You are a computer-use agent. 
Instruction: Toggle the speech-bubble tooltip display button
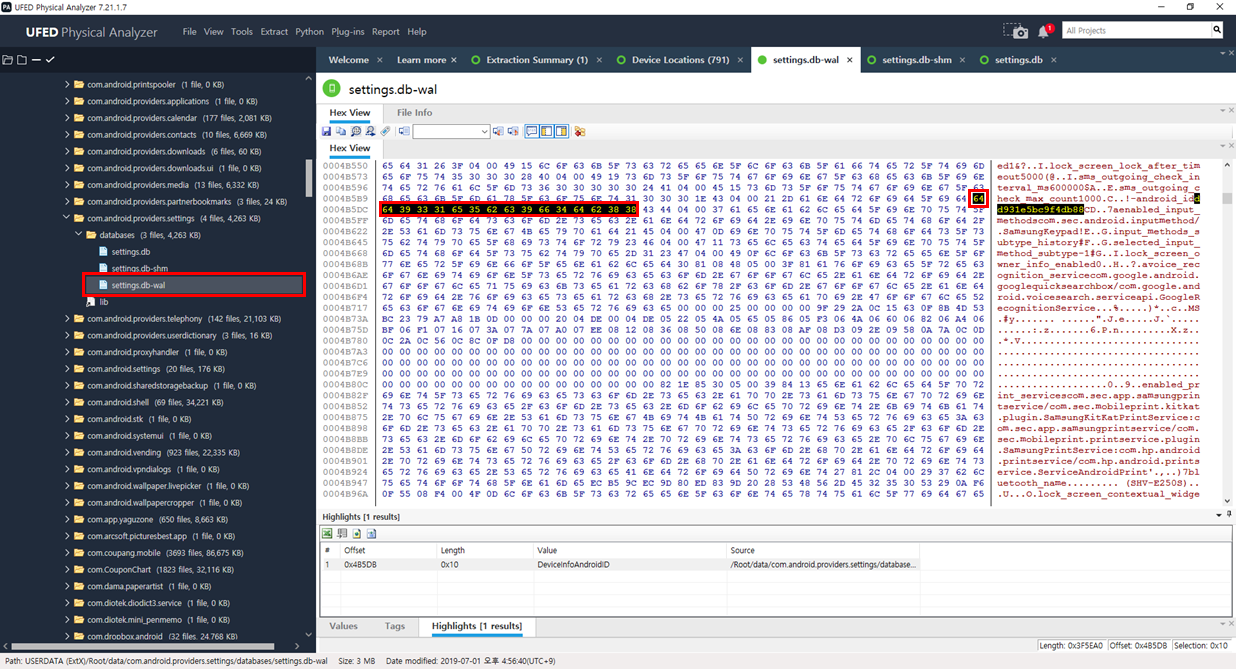532,131
